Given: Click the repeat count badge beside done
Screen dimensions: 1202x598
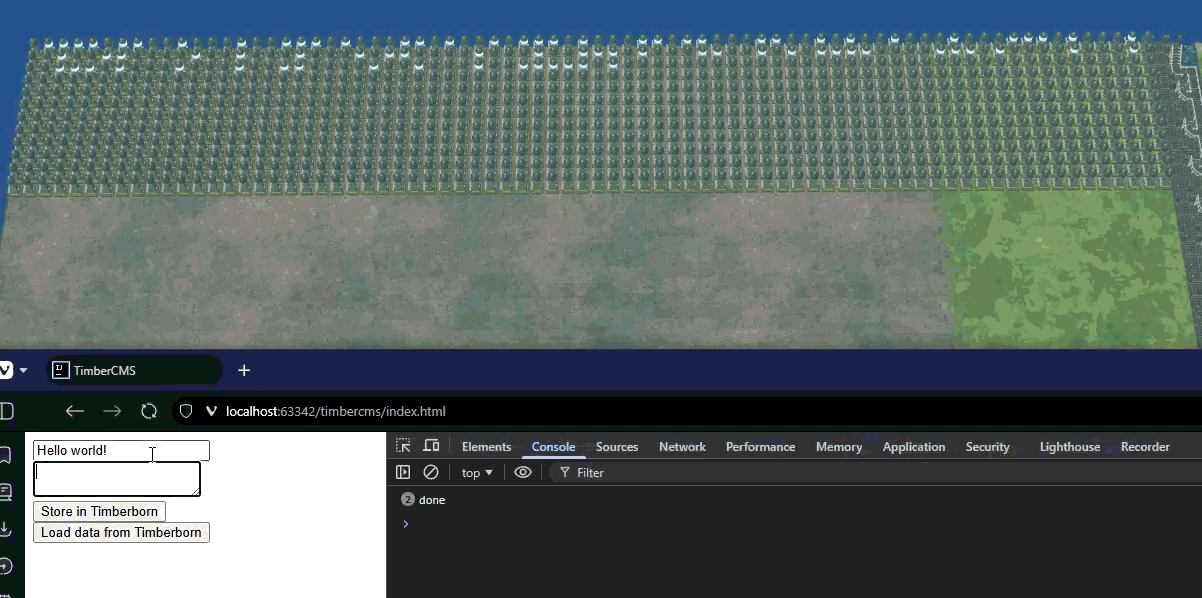Looking at the screenshot, I should pos(407,499).
